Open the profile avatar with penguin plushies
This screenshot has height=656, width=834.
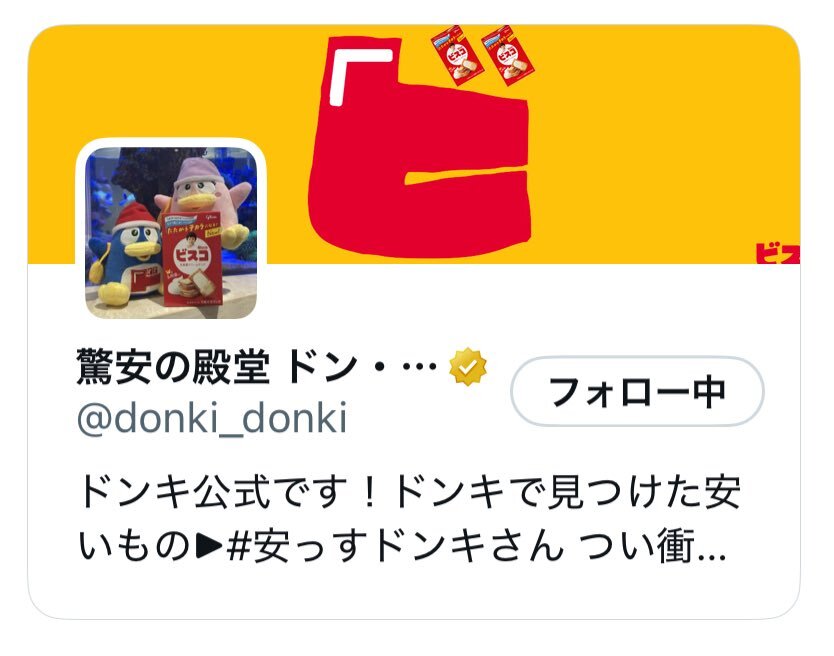[171, 233]
